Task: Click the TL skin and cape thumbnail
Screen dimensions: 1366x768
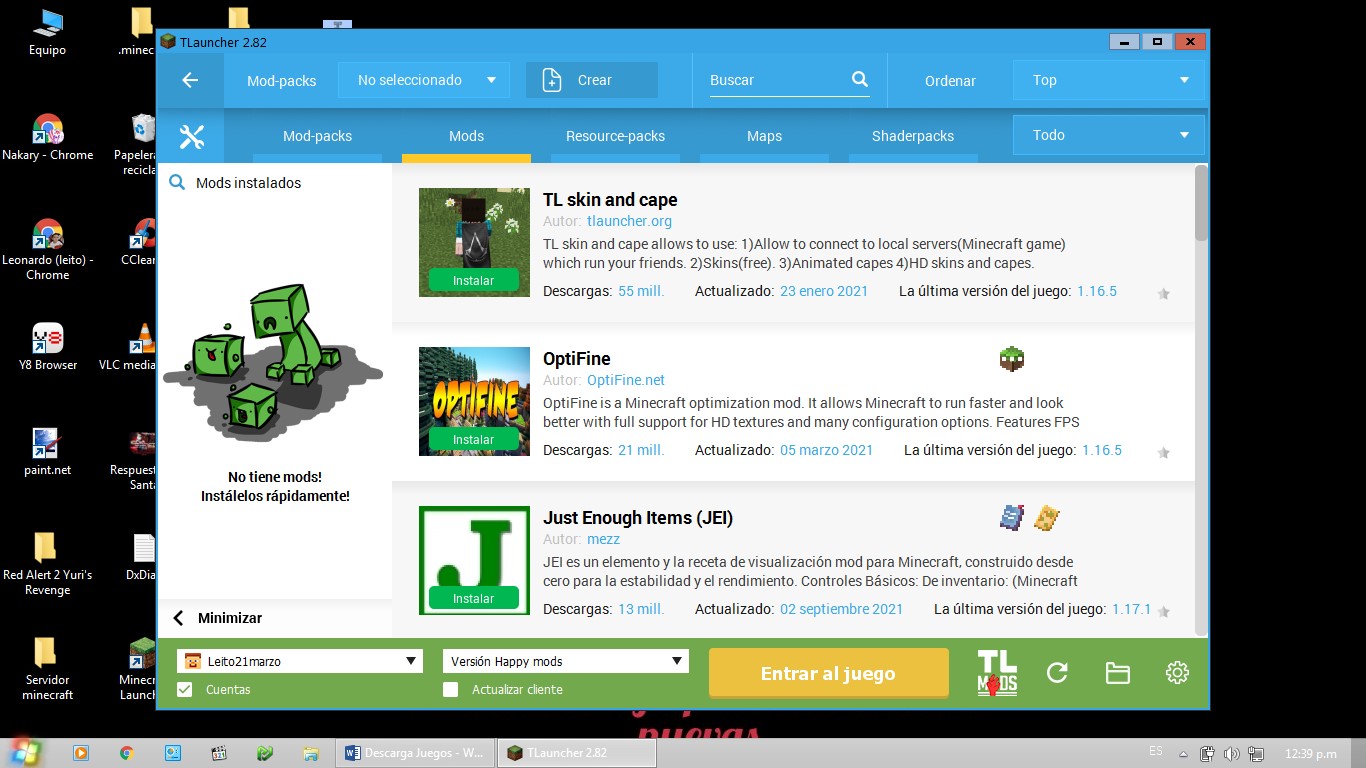Action: (x=474, y=241)
